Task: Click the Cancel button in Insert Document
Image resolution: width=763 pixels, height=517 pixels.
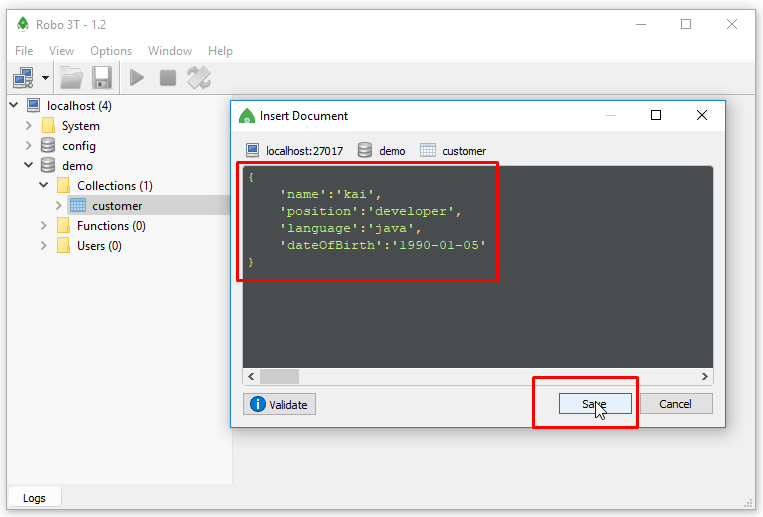Action: [676, 404]
